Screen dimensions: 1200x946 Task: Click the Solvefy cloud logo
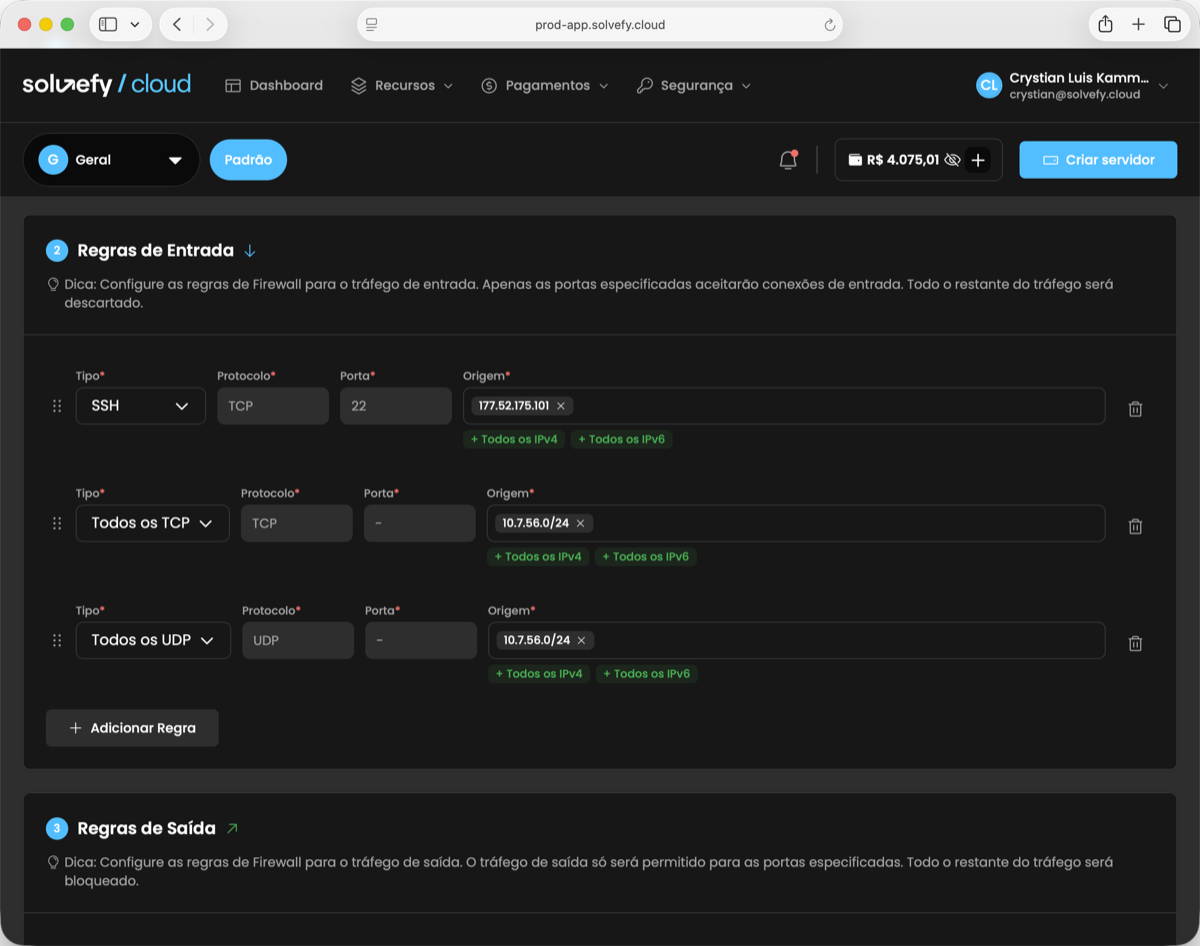[106, 85]
